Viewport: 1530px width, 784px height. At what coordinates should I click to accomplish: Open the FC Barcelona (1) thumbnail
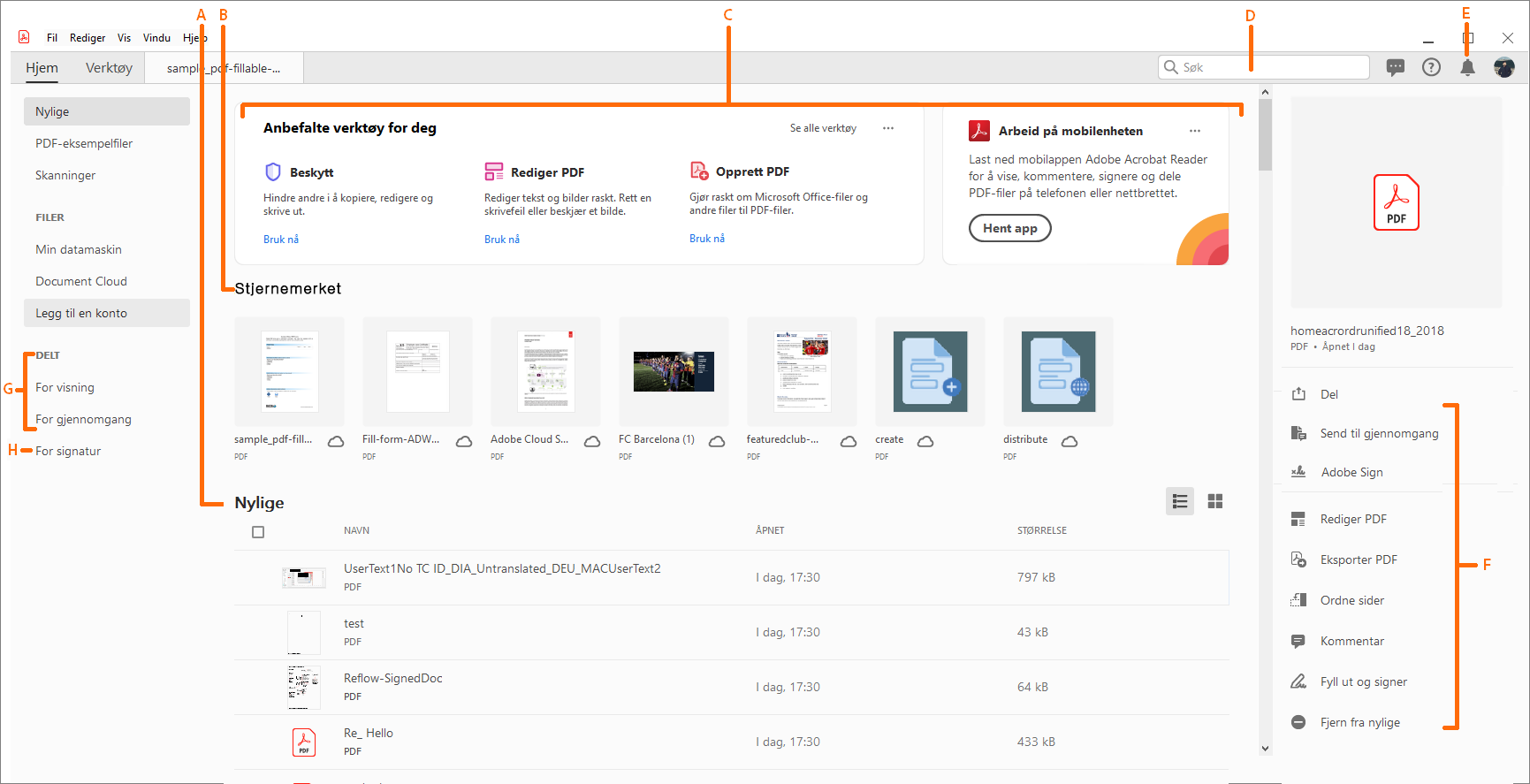tap(674, 371)
